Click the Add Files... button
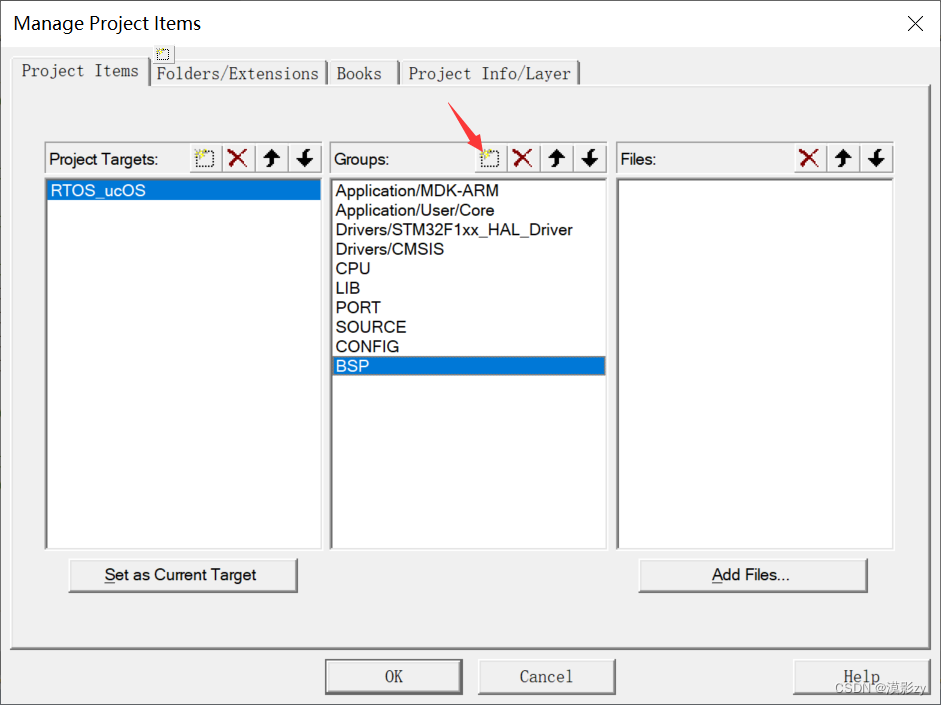Image resolution: width=941 pixels, height=705 pixels. 753,575
